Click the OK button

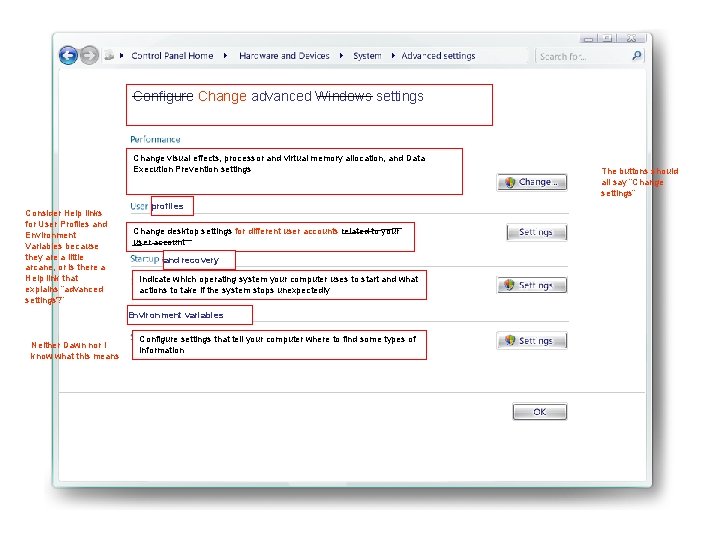(x=540, y=411)
